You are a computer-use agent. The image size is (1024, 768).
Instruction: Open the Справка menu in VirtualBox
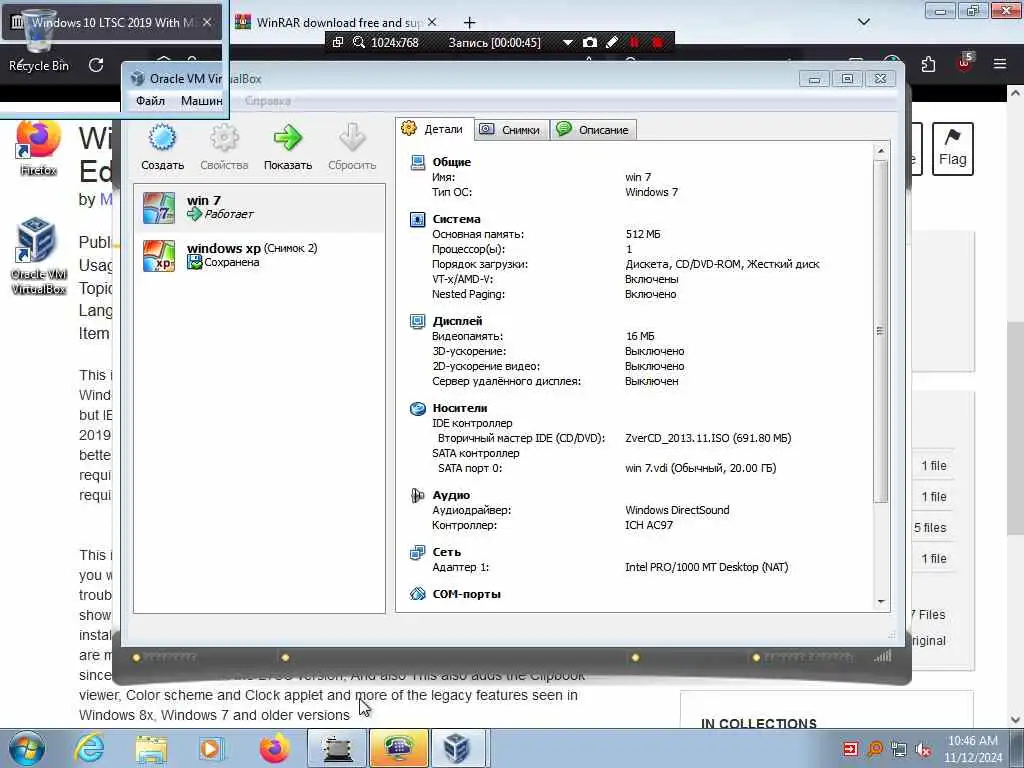(x=268, y=101)
